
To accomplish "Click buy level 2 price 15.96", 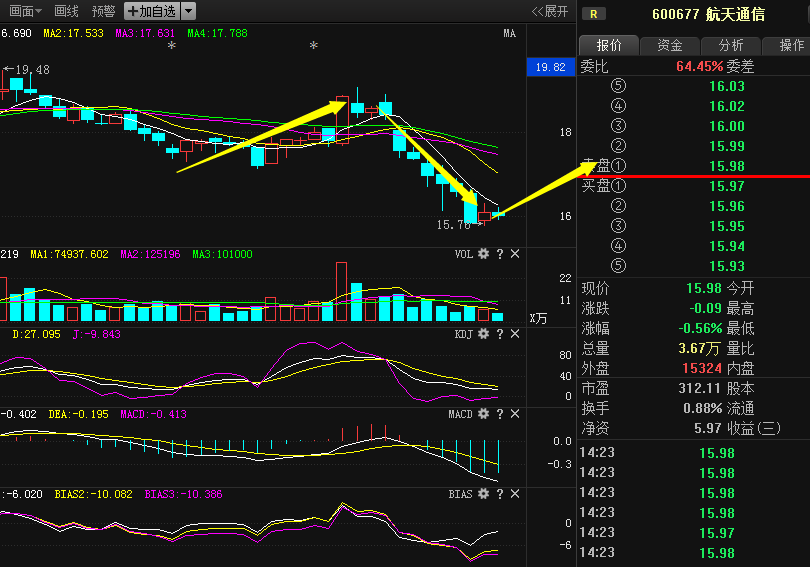I will [727, 207].
